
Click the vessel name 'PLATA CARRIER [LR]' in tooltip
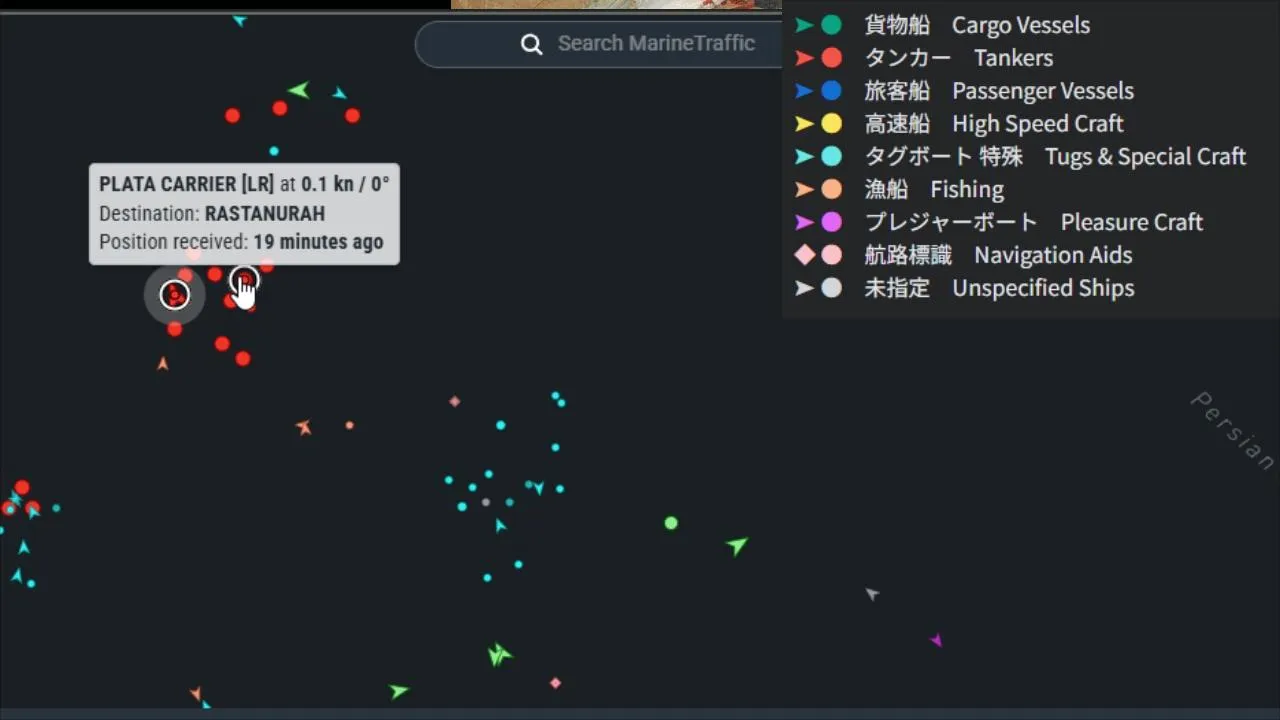(x=186, y=184)
